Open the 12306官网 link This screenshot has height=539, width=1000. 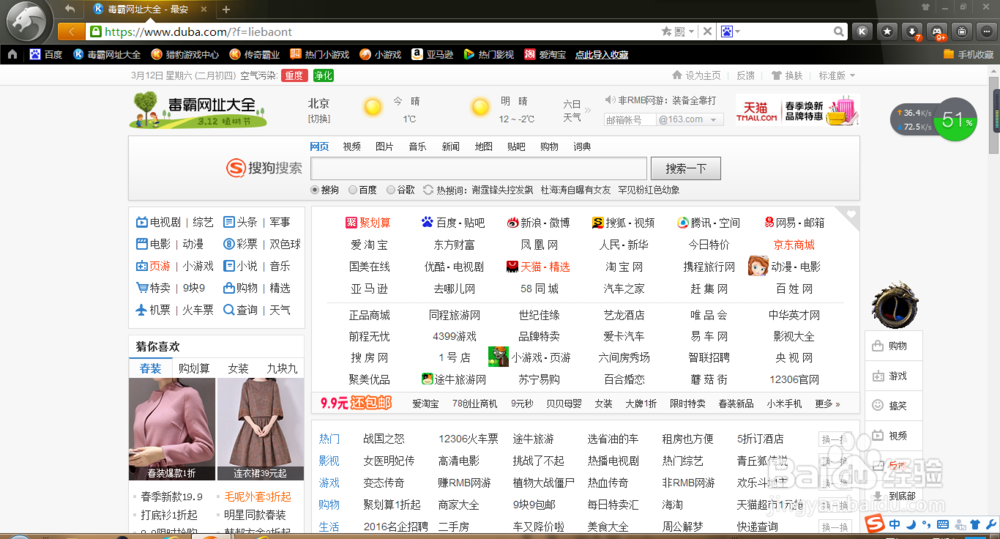[x=794, y=380]
